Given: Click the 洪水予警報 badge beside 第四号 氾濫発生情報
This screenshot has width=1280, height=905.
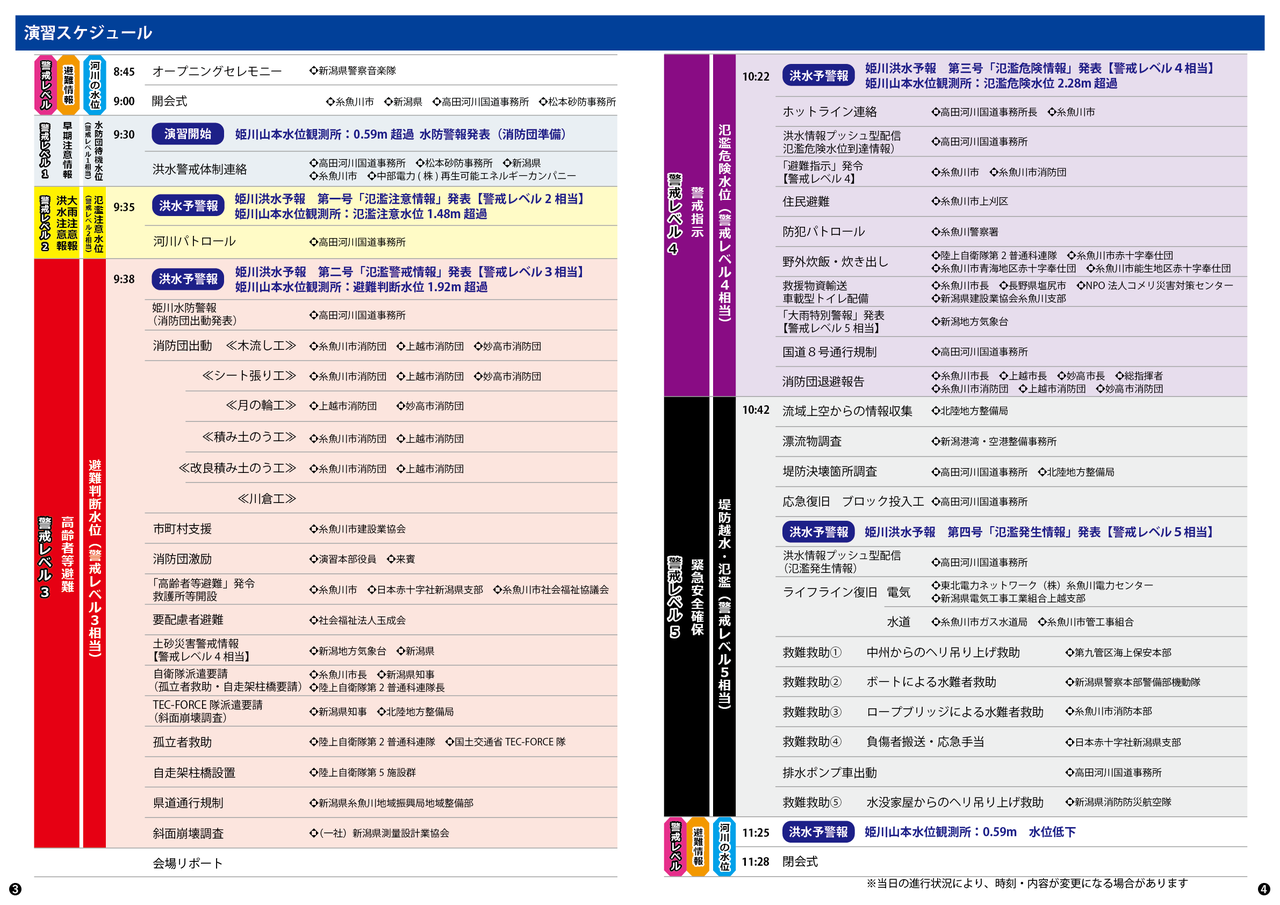Looking at the screenshot, I should click(819, 532).
